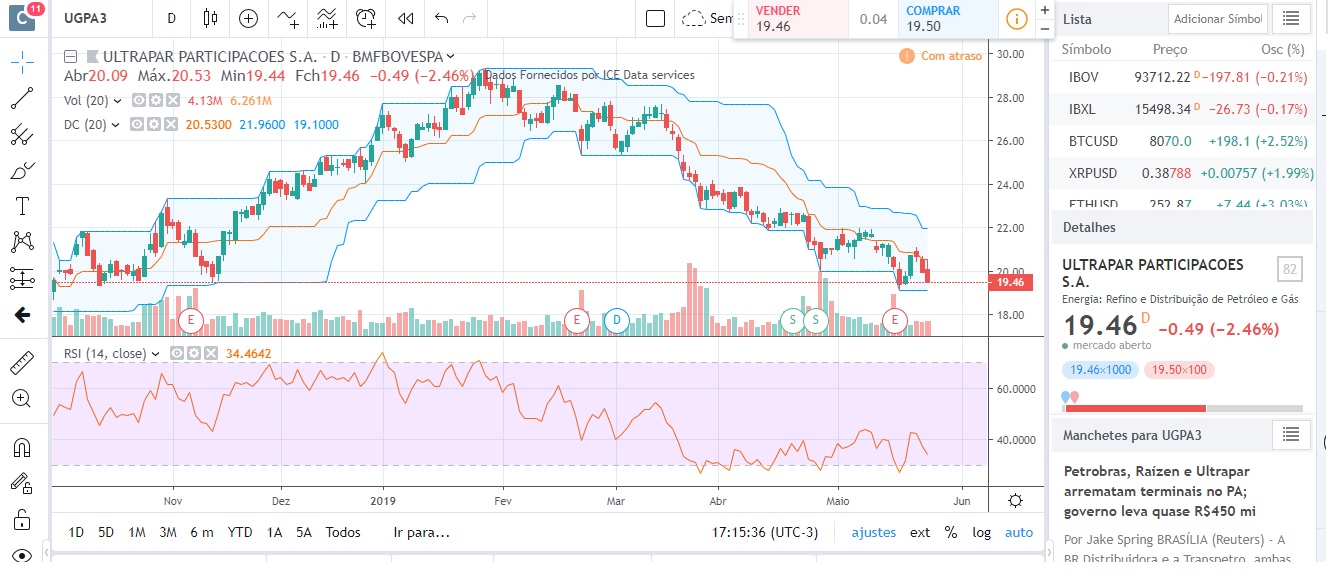This screenshot has width=1328, height=582.
Task: Select the fullscreen layout square icon
Action: pyautogui.click(x=655, y=18)
